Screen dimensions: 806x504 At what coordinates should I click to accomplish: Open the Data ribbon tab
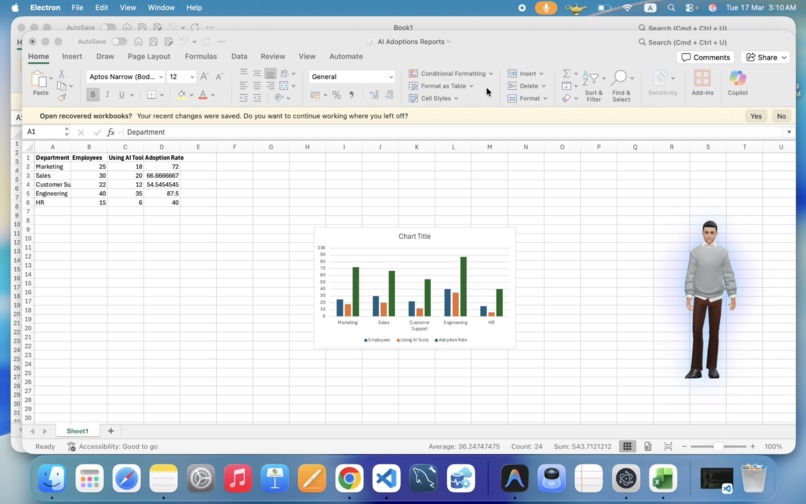[239, 57]
